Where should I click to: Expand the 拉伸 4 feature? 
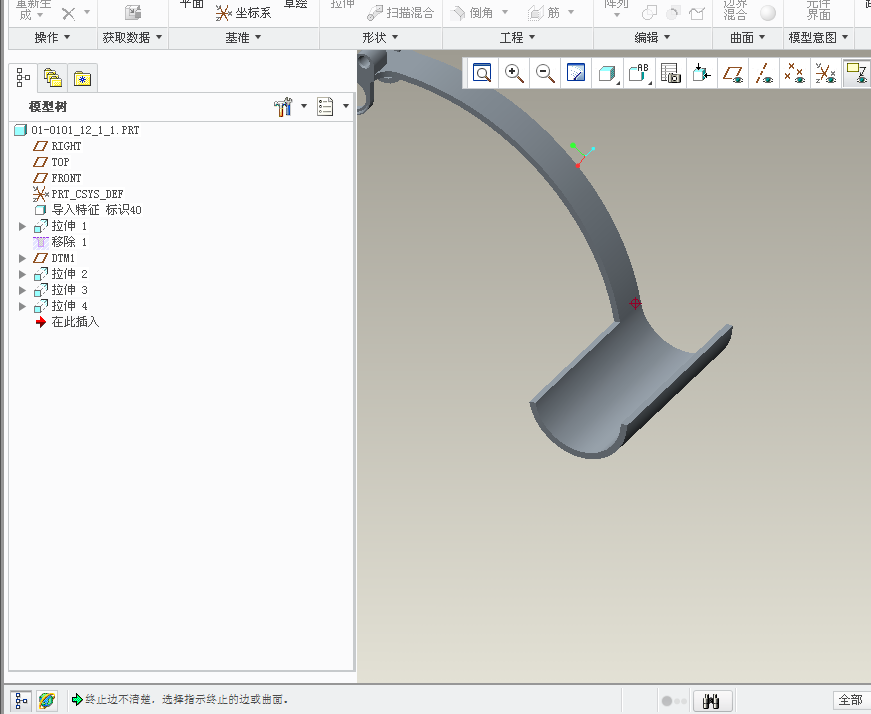point(22,306)
